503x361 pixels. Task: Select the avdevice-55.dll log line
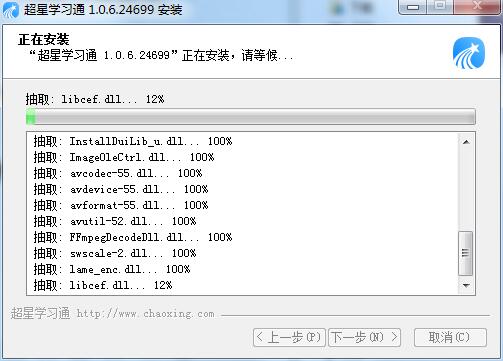(121, 189)
